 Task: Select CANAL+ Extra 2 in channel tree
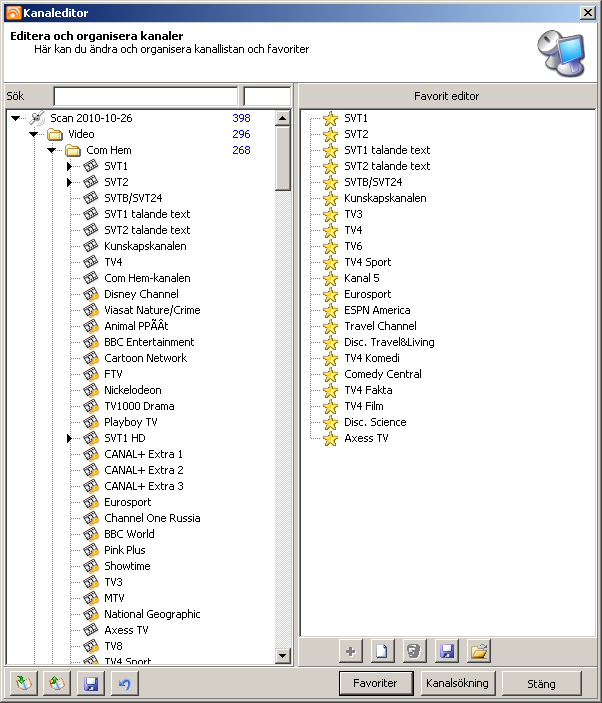[x=143, y=470]
